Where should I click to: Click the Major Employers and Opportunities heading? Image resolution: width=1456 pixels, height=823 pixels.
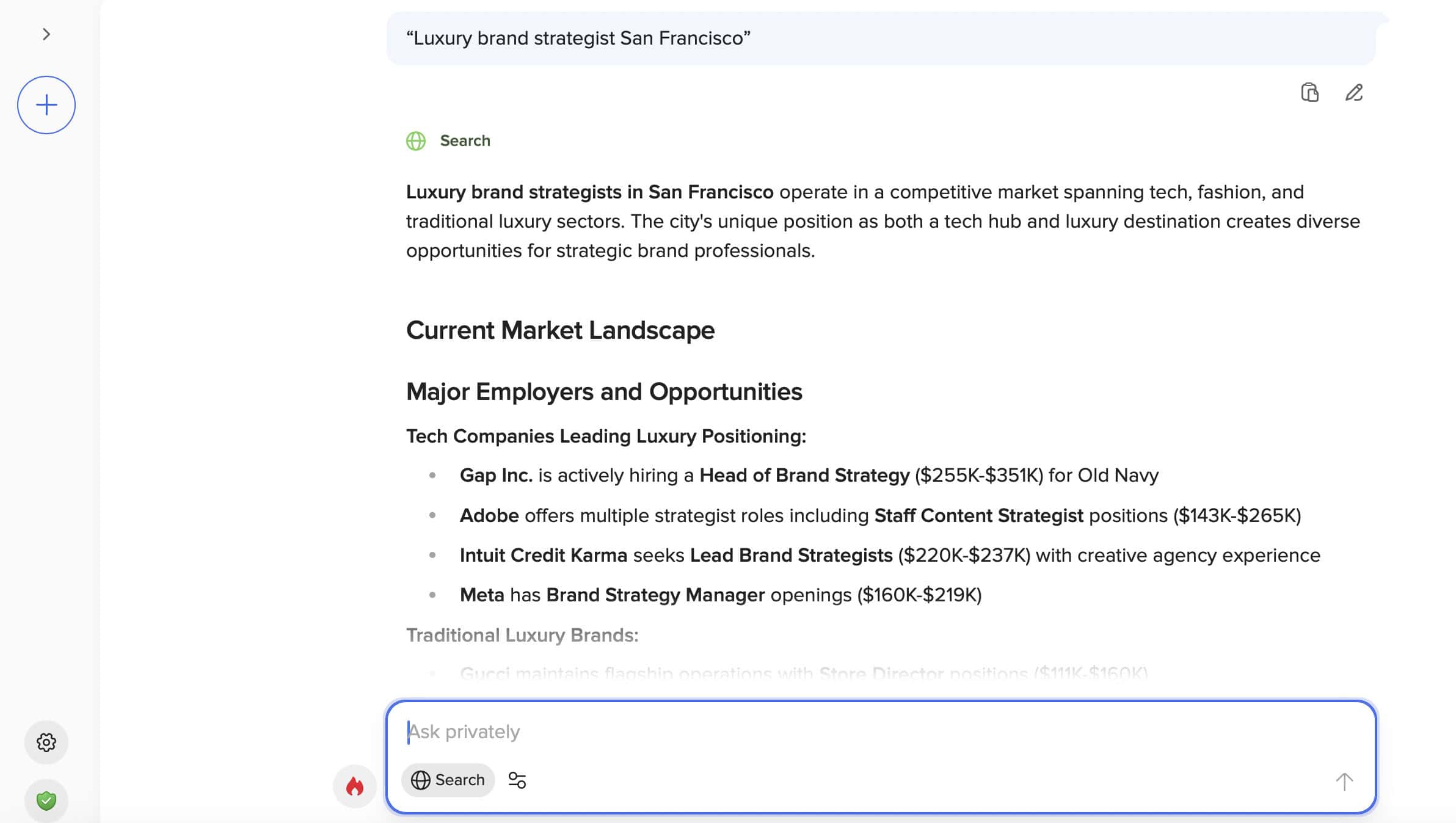604,392
